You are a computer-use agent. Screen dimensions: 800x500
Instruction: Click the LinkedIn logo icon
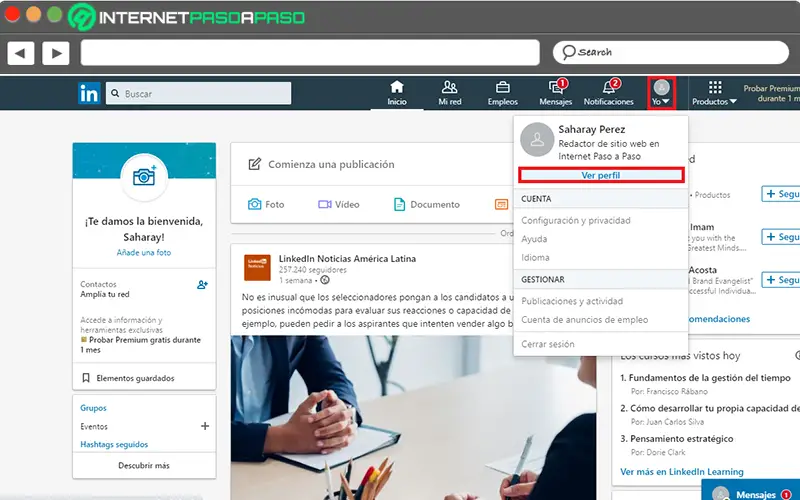tap(89, 93)
